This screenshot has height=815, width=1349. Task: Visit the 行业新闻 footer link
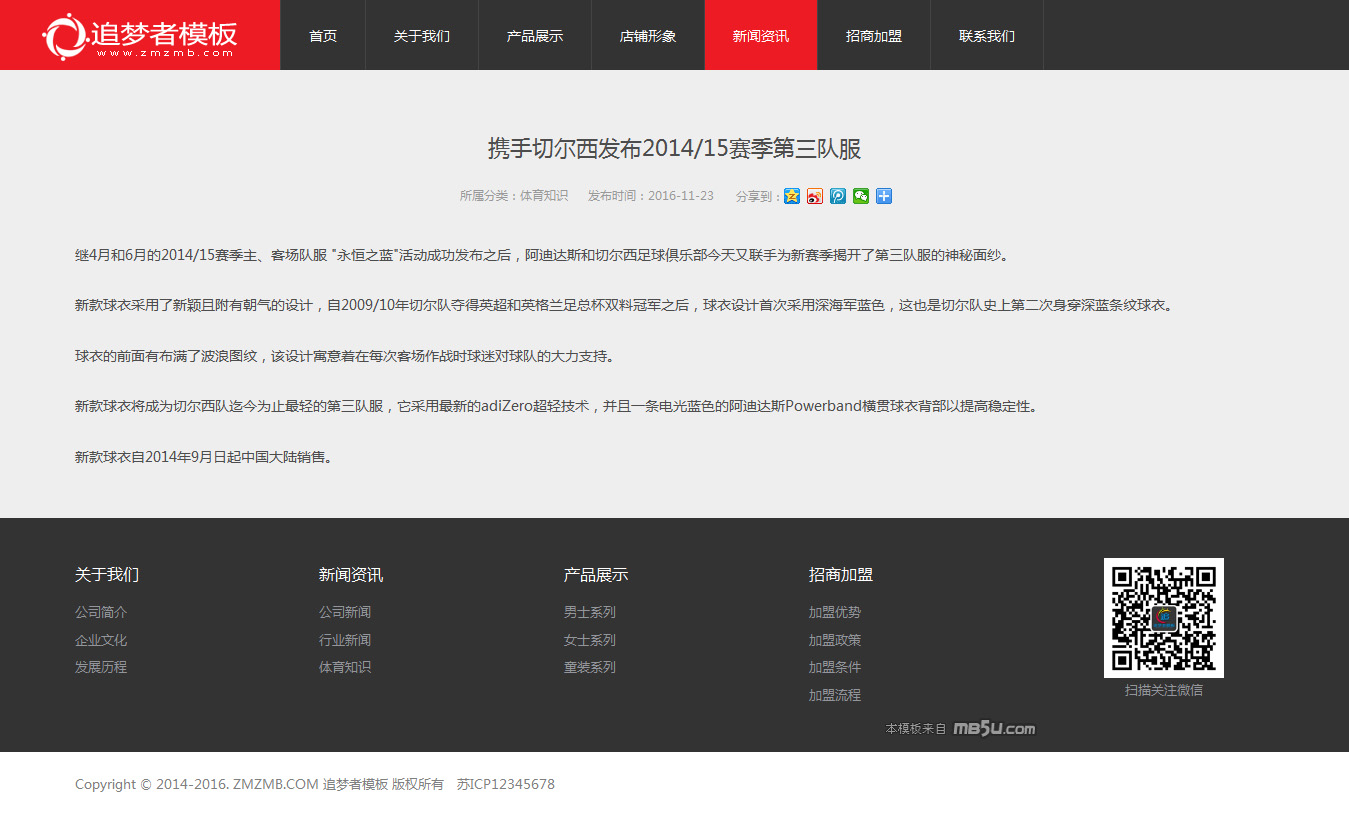pyautogui.click(x=345, y=640)
